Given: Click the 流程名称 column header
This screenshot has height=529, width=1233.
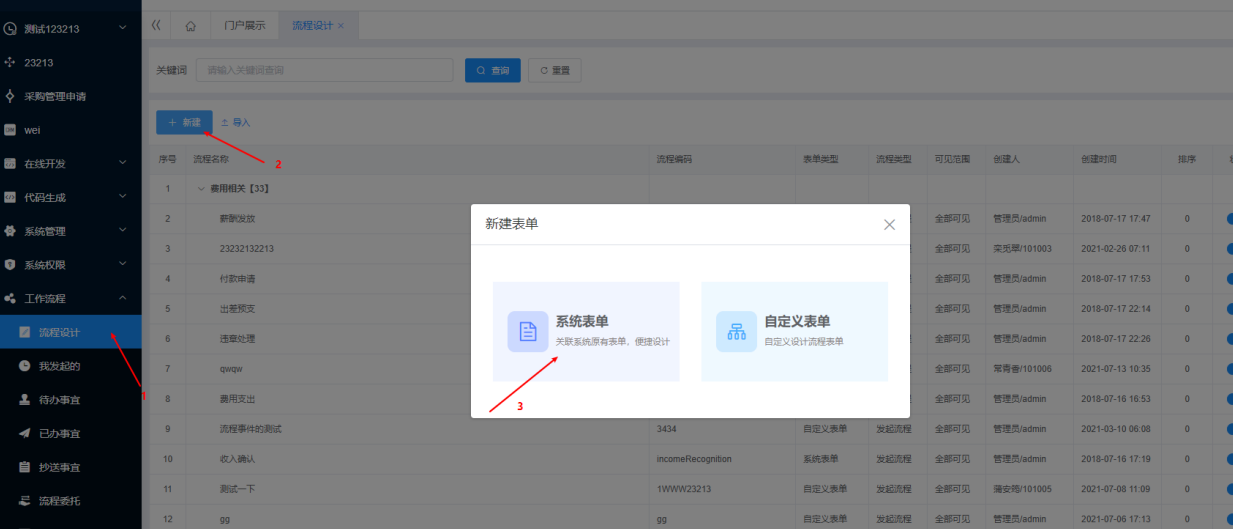Looking at the screenshot, I should click(x=211, y=159).
